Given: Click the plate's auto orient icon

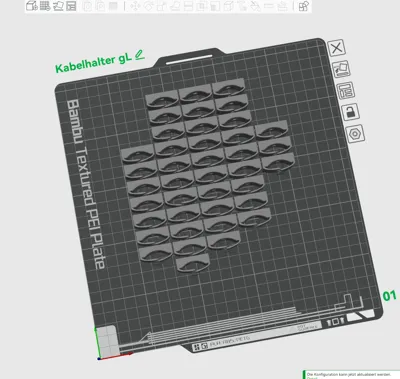Looking at the screenshot, I should point(342,69).
